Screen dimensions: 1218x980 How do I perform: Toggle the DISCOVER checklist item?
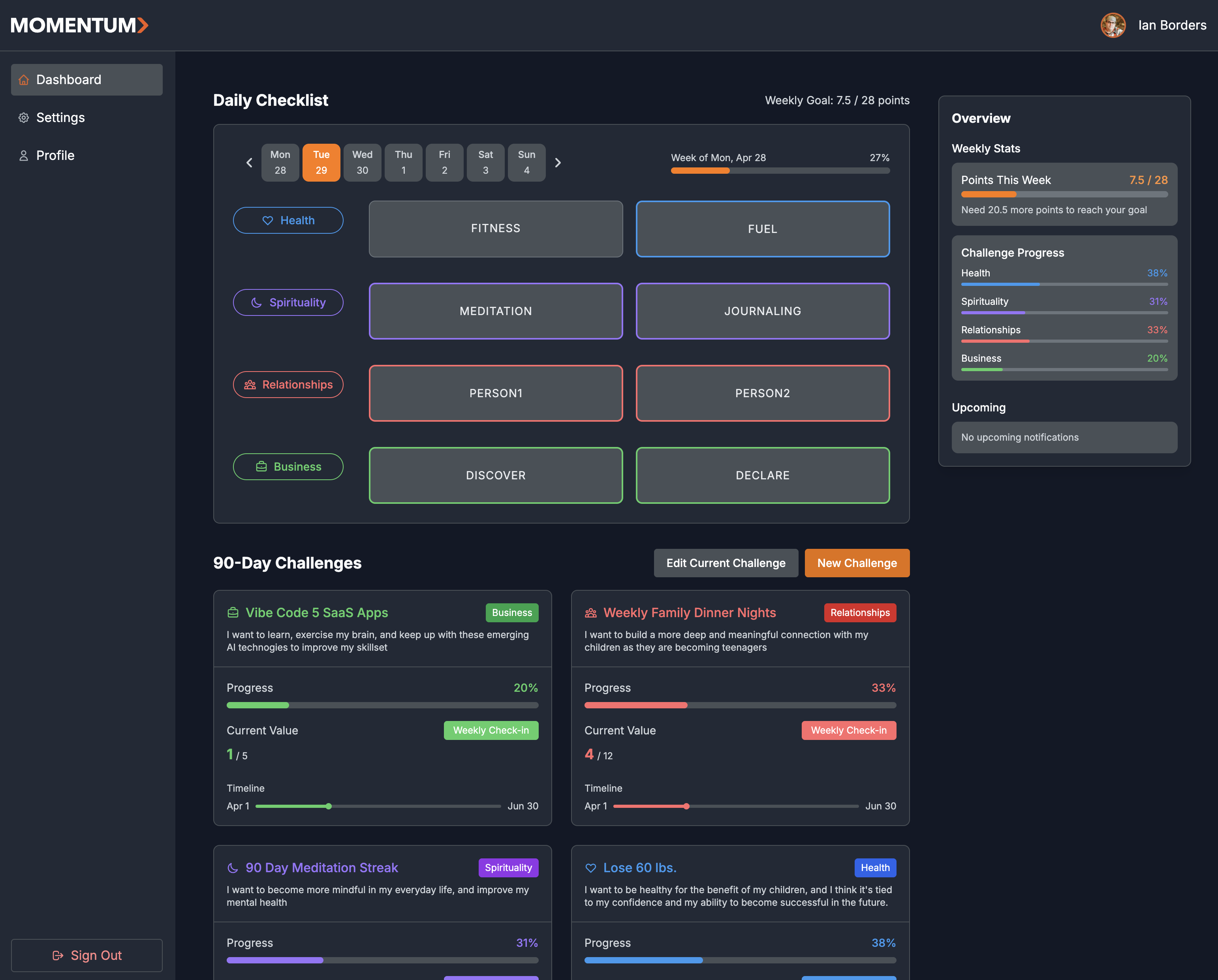(x=496, y=476)
